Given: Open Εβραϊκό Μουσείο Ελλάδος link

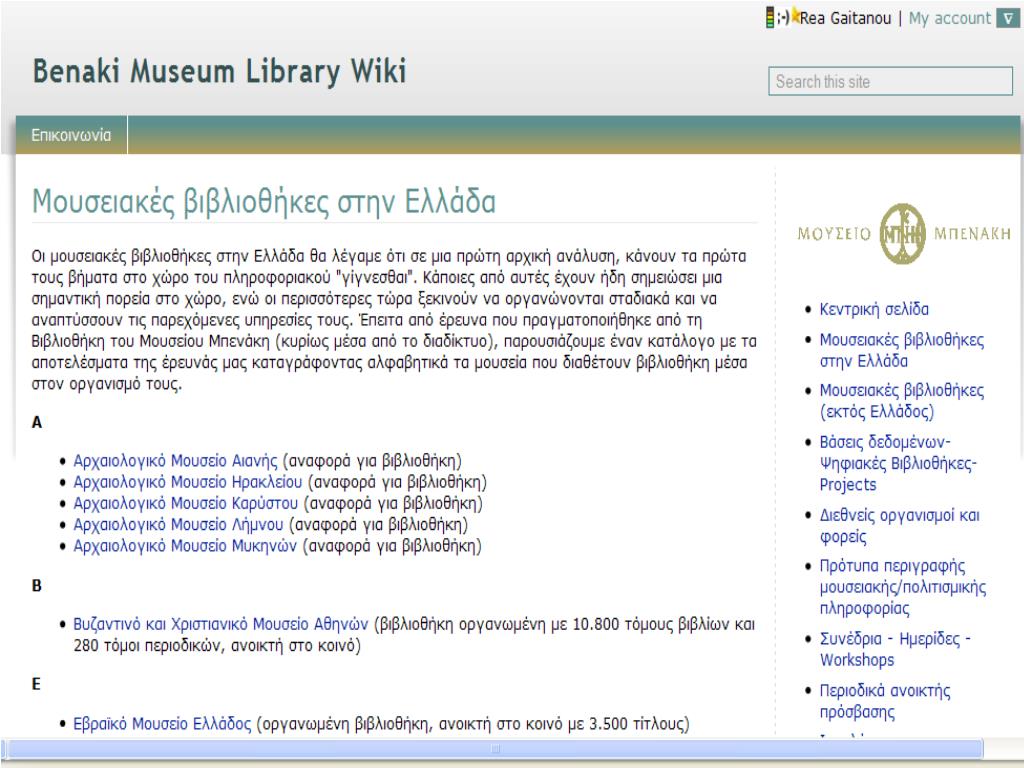Looking at the screenshot, I should (x=162, y=724).
